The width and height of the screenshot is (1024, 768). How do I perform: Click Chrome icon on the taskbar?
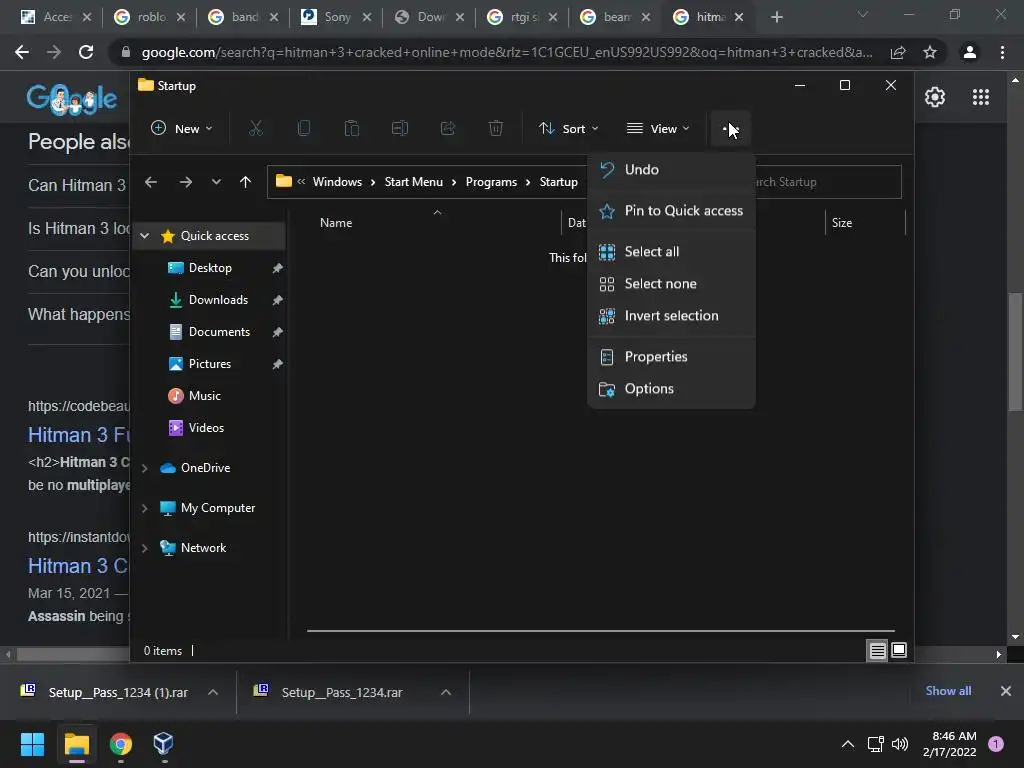pos(120,743)
